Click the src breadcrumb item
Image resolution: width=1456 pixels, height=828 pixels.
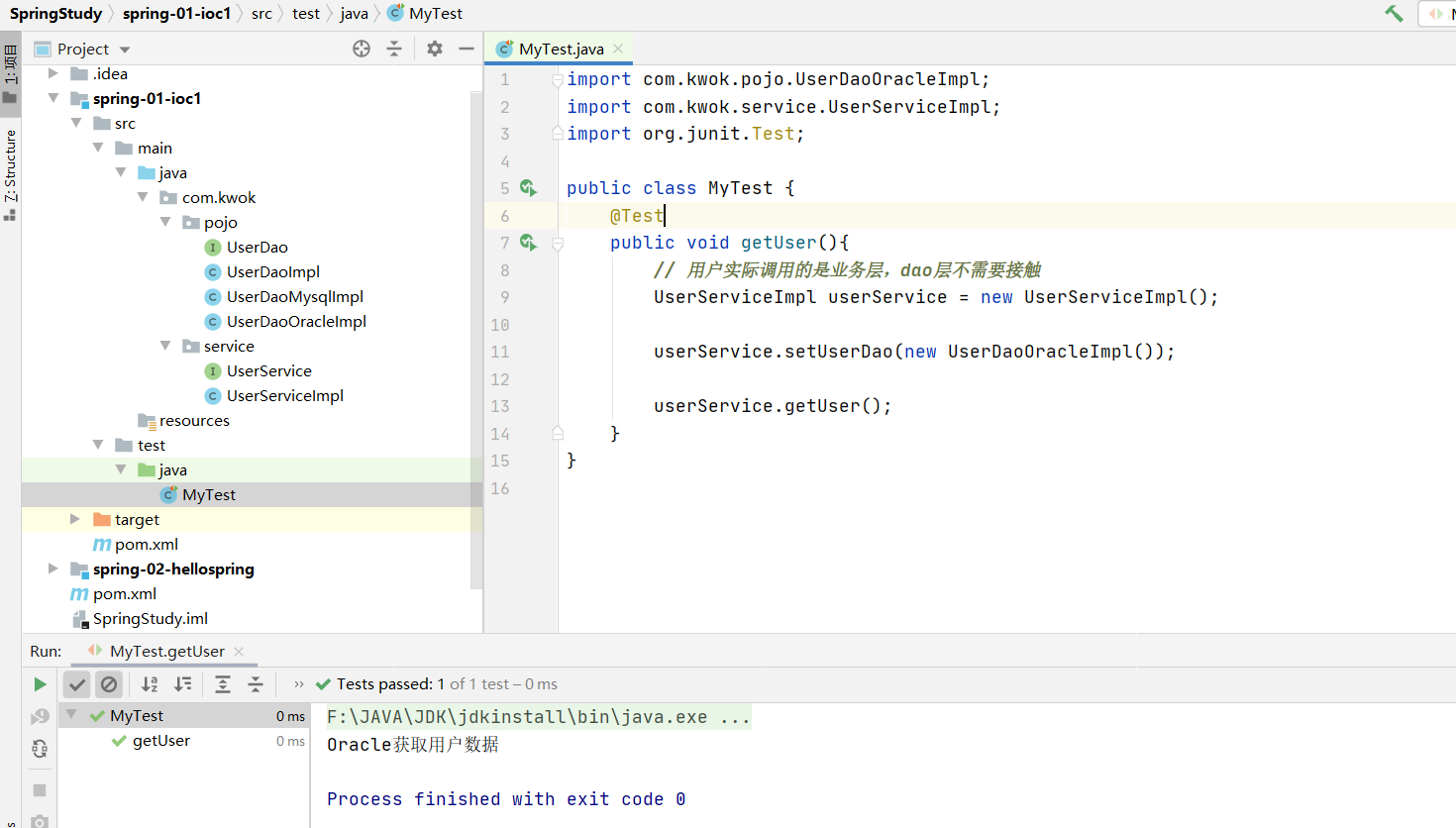click(x=261, y=14)
